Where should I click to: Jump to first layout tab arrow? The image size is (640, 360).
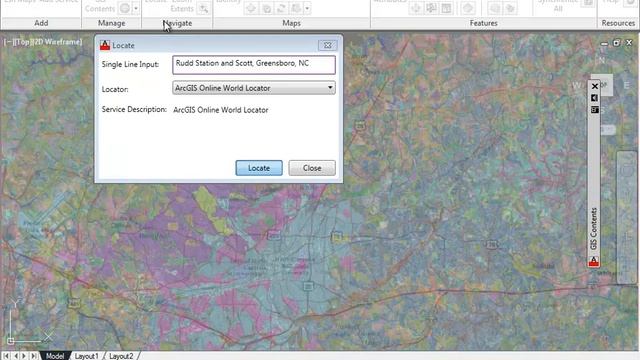(x=6, y=356)
